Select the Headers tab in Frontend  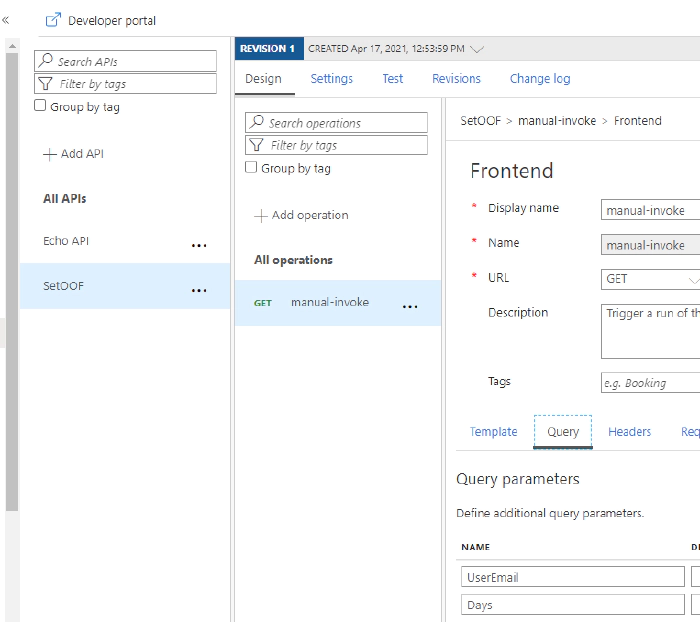[629, 432]
